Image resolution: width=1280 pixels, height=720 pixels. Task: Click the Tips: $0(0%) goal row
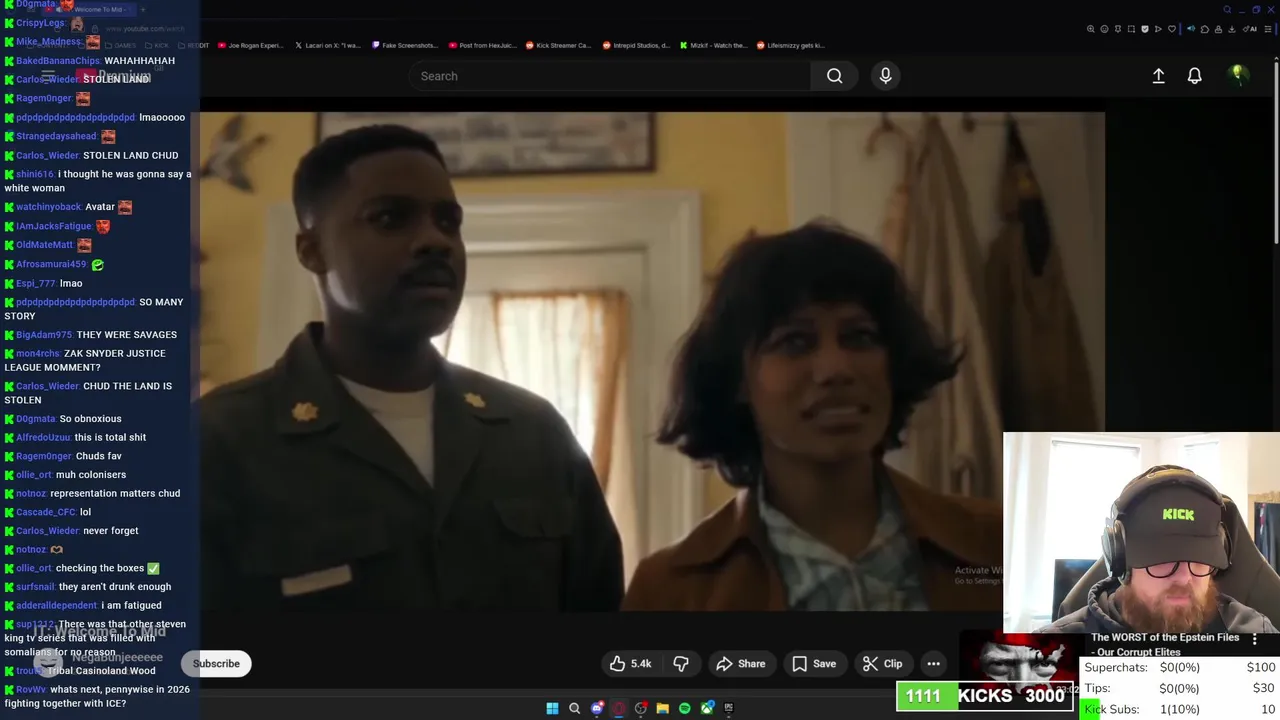pos(1180,689)
